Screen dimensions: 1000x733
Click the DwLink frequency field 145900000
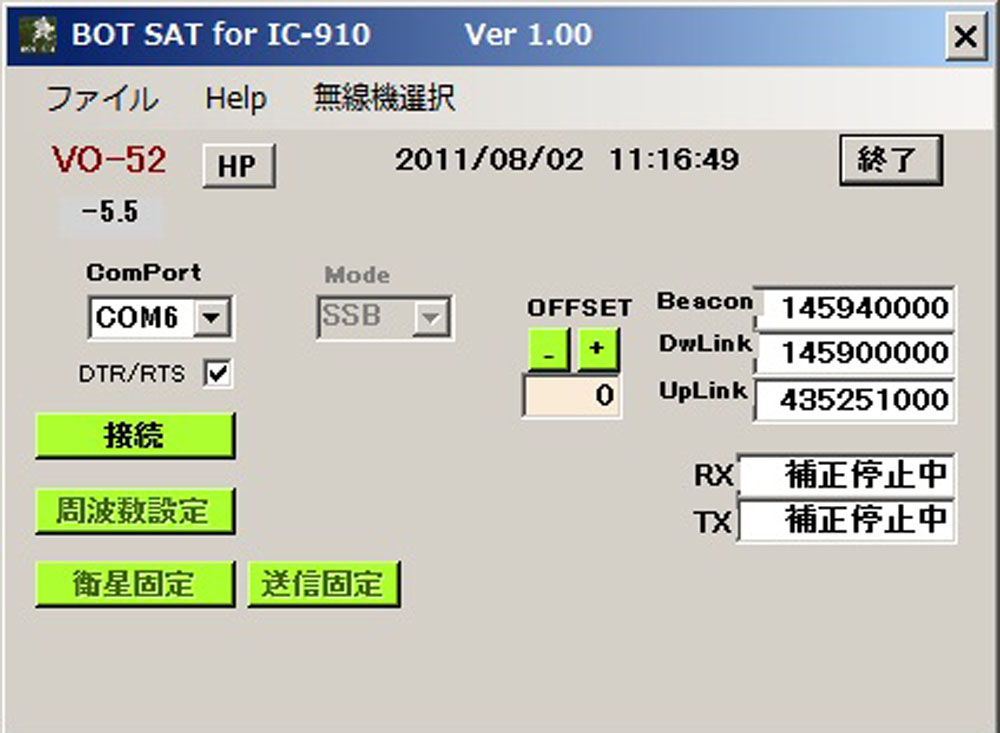pos(855,353)
